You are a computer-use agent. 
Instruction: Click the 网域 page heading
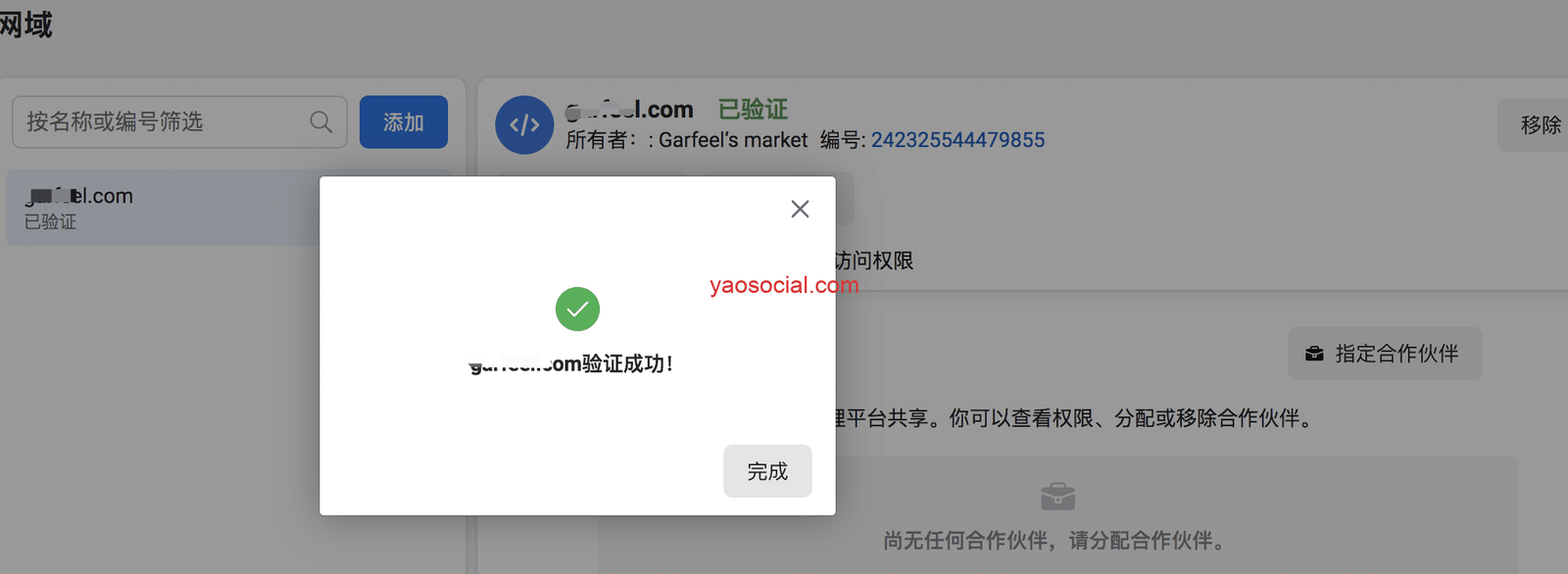pyautogui.click(x=25, y=24)
